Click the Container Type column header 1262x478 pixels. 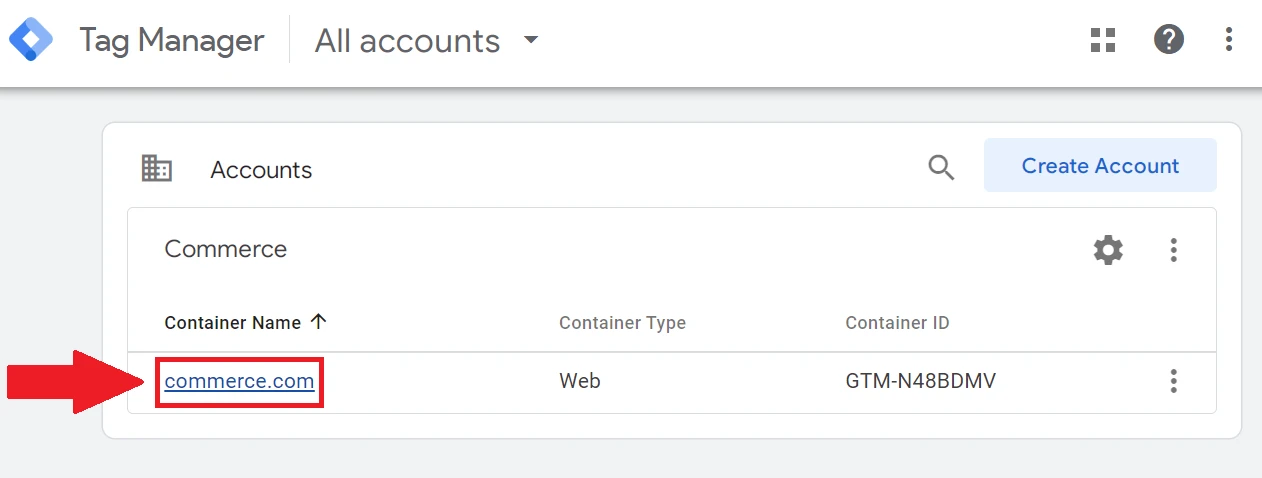pos(622,323)
